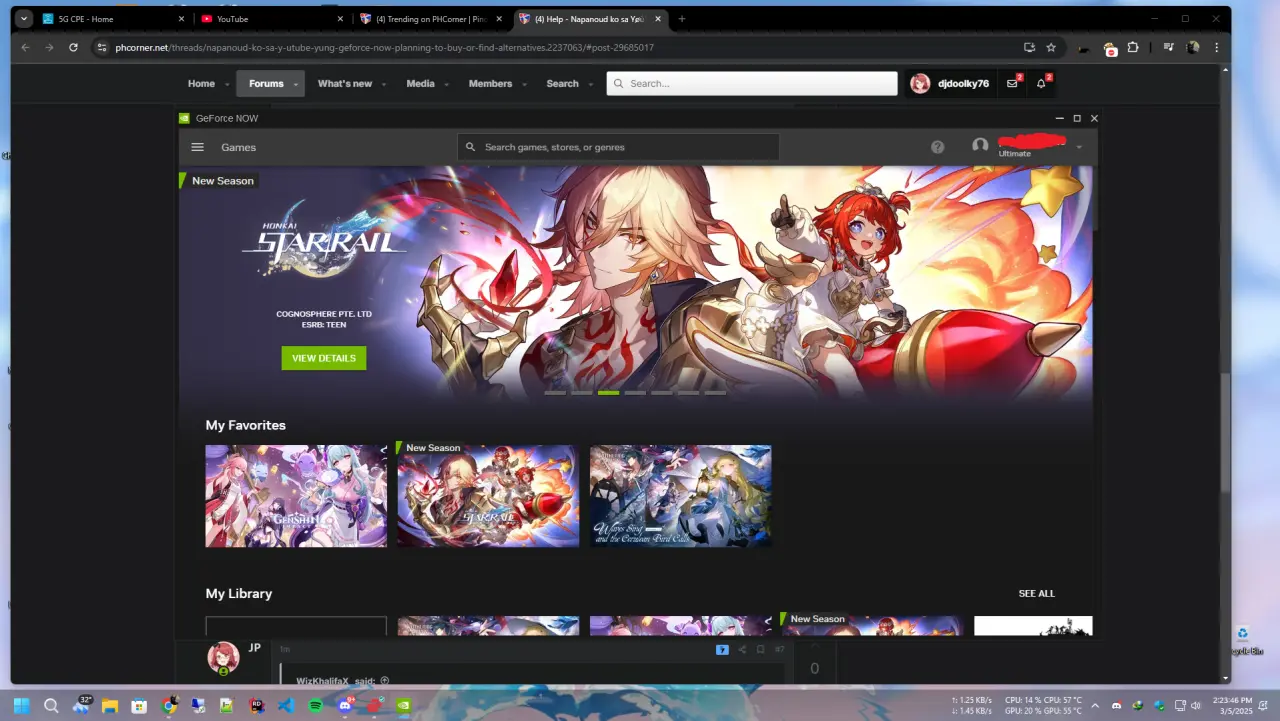Viewport: 1280px width, 721px height.
Task: Click the browser page vertical scrollbar
Action: [x=1226, y=432]
